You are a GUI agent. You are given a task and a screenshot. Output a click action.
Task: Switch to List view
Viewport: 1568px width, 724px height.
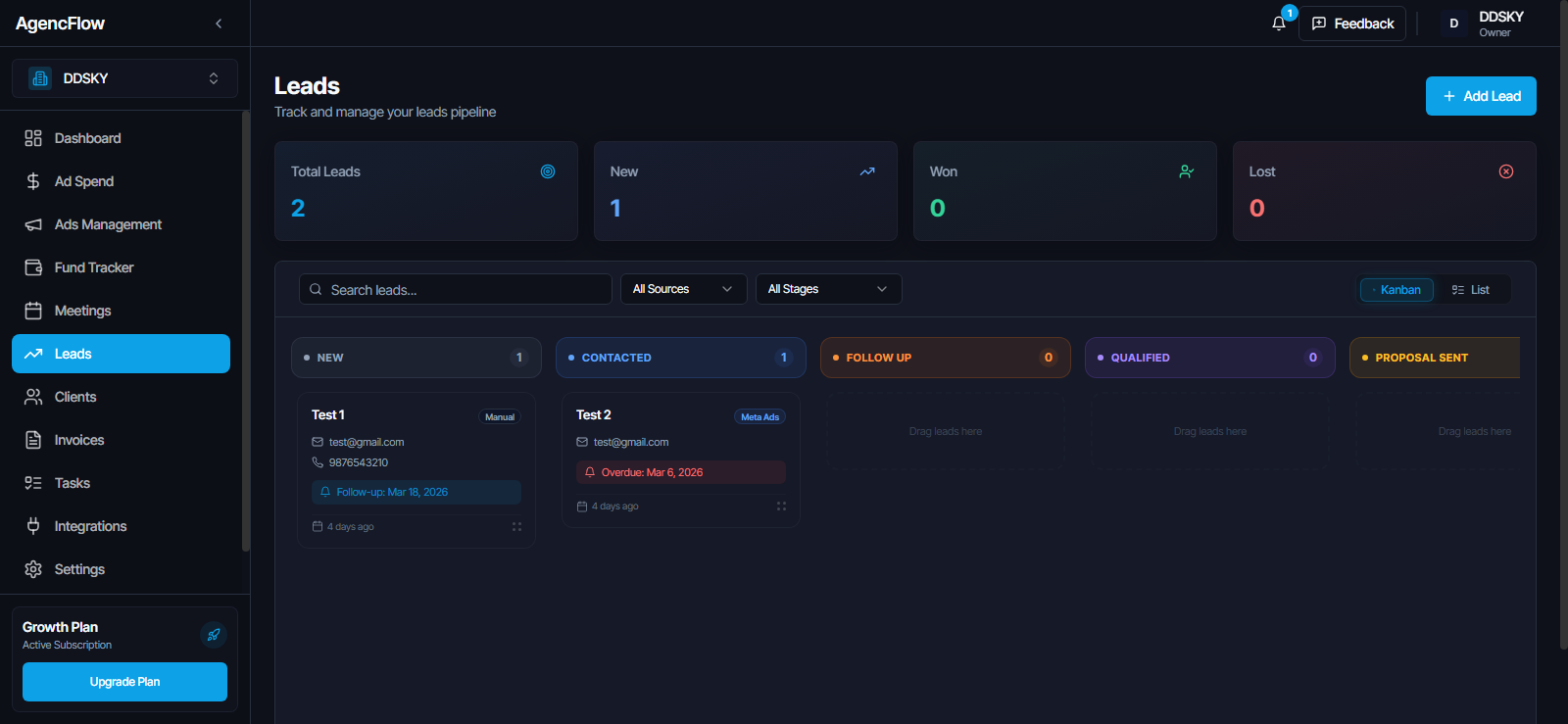pyautogui.click(x=1471, y=290)
